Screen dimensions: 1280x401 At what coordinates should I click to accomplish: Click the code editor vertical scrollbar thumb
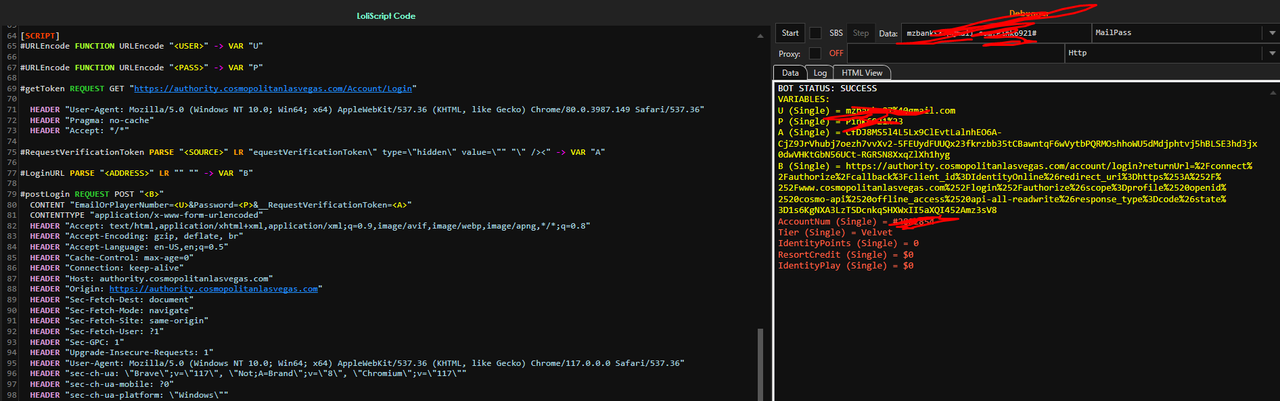point(761,363)
